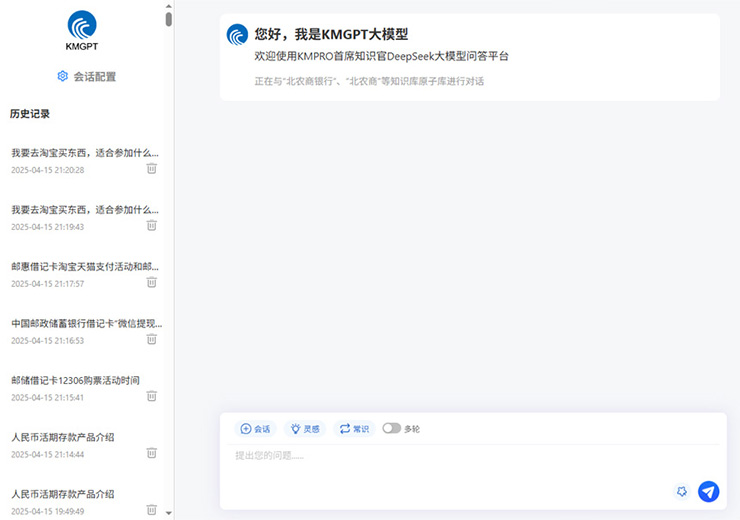Click the 您好，我是KMGPT大模型 greeting title
Image resolution: width=740 pixels, height=520 pixels.
[x=331, y=34]
